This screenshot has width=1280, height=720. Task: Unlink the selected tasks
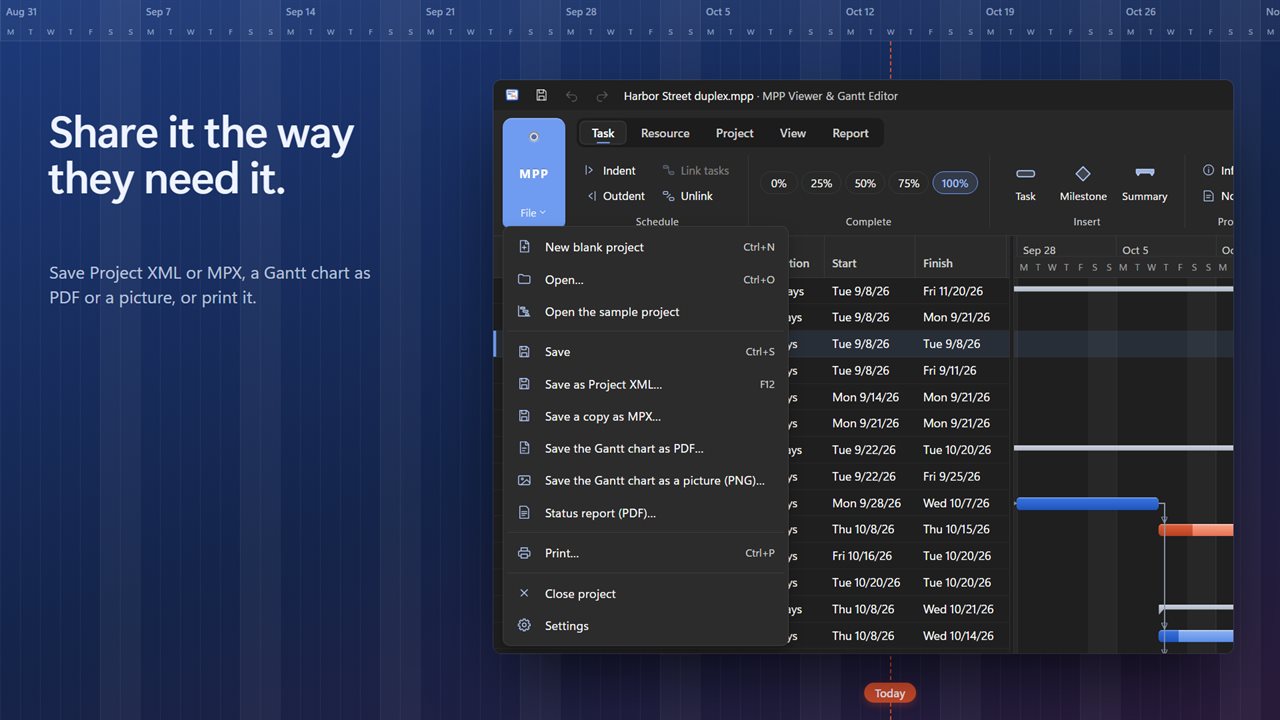pos(688,196)
